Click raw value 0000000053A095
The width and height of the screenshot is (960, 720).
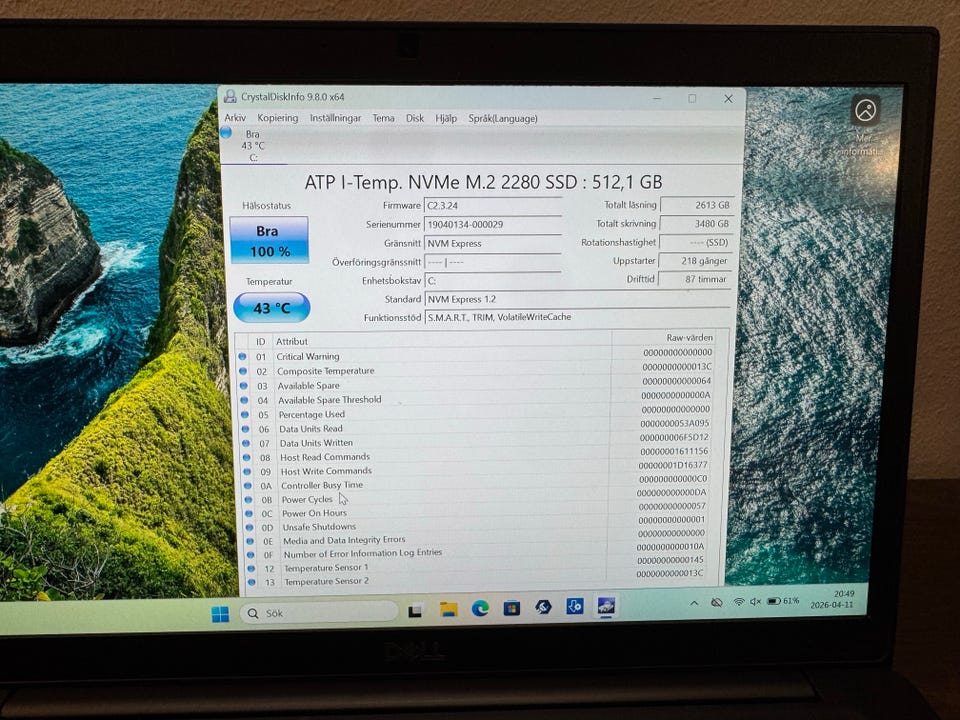click(x=675, y=423)
